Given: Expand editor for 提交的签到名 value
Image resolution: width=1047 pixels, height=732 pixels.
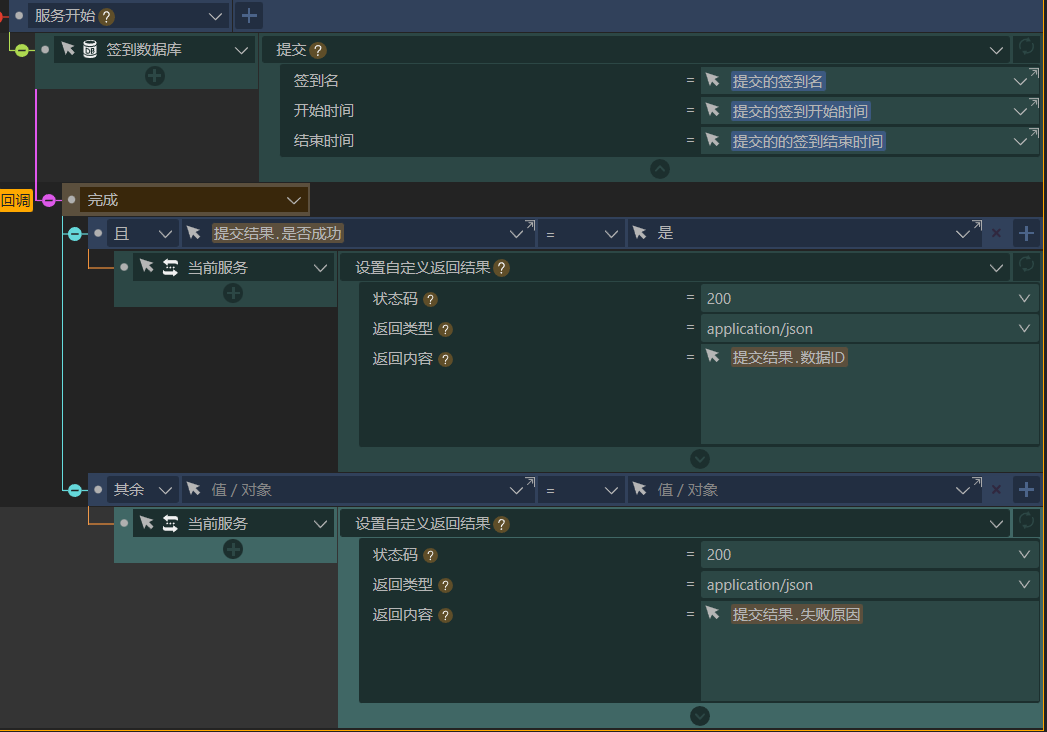Looking at the screenshot, I should [1034, 72].
